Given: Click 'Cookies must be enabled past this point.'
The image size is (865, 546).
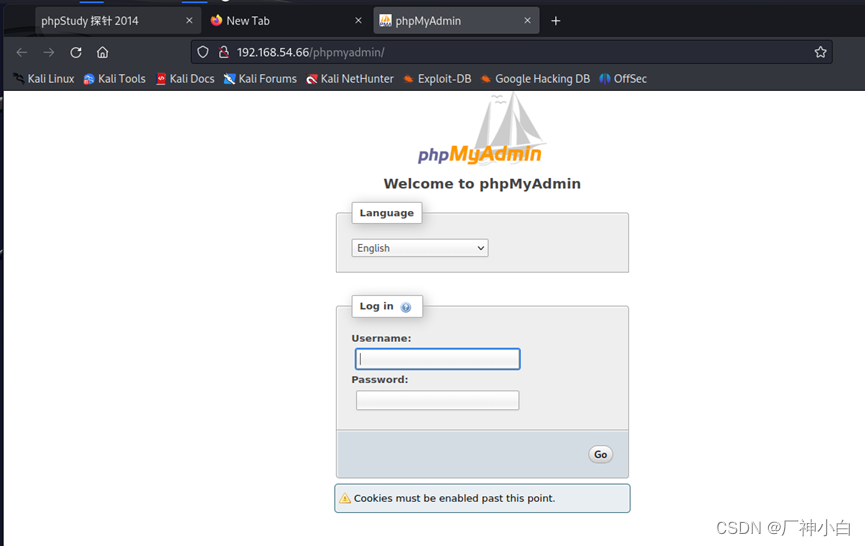Looking at the screenshot, I should click(455, 499).
